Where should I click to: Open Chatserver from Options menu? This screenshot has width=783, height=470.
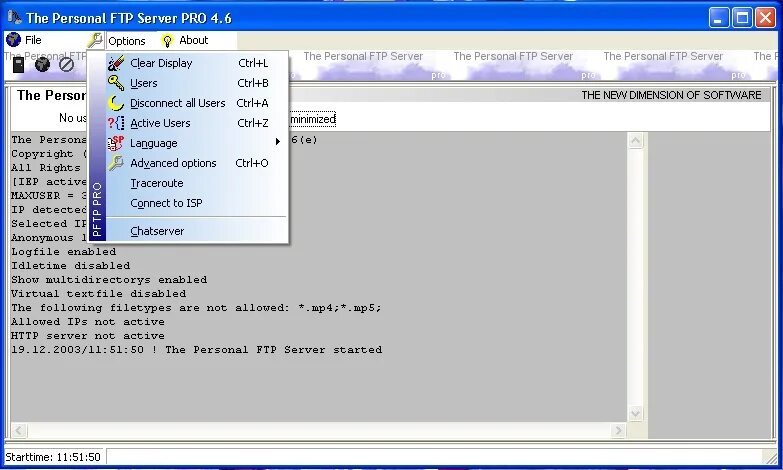(x=188, y=231)
